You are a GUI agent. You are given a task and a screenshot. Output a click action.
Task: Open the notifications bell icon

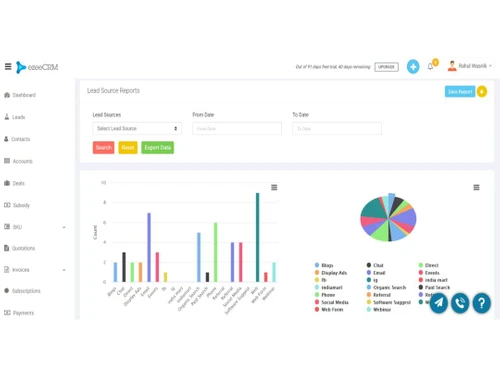point(430,67)
